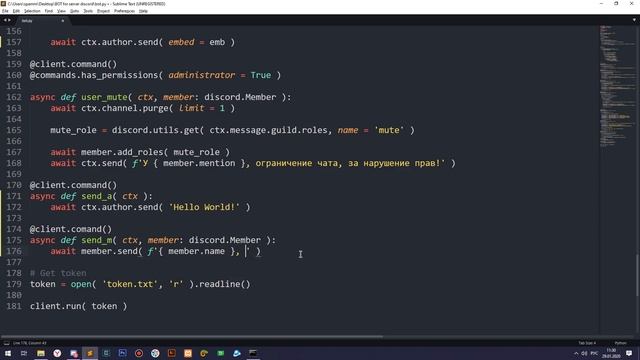Switch to Sublime Text taskbar icon

click(90, 353)
